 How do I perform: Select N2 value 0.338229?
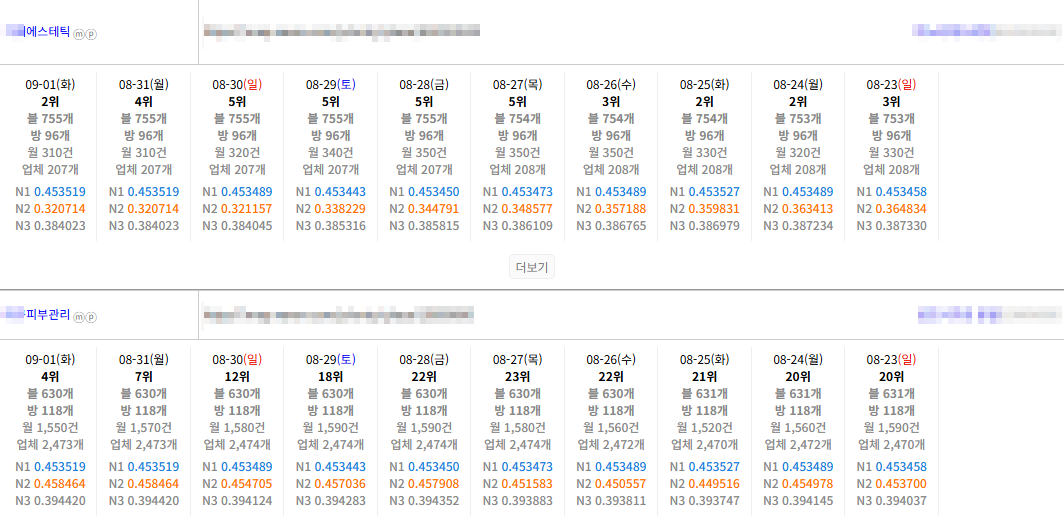click(x=341, y=208)
